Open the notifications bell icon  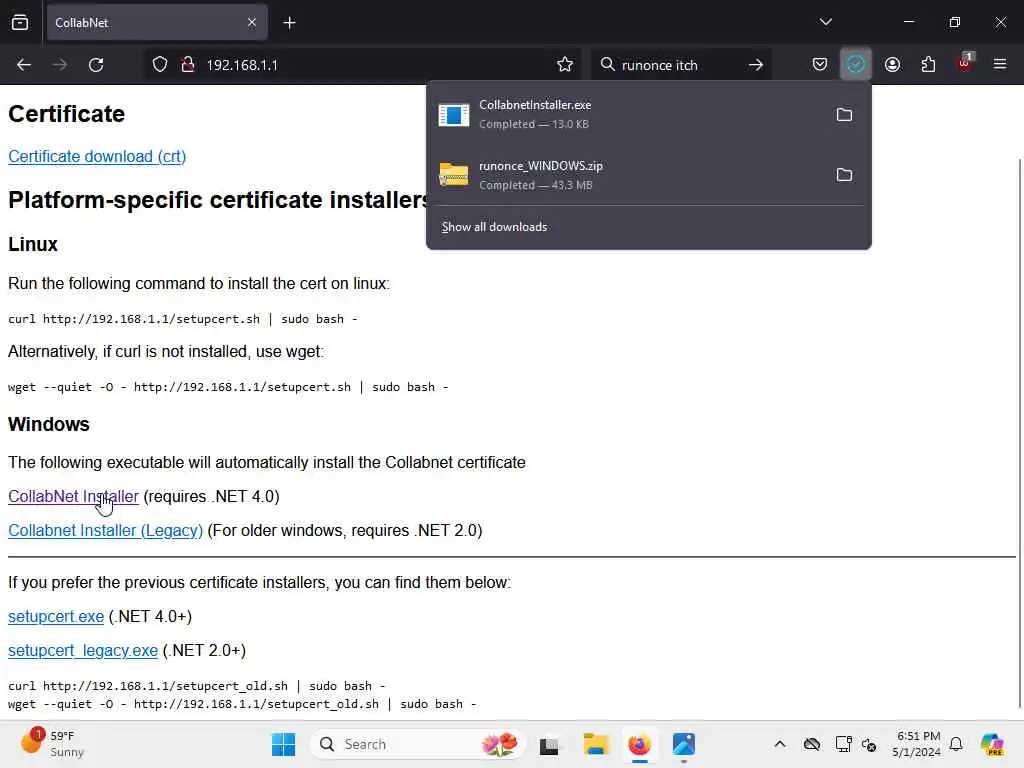tap(956, 744)
